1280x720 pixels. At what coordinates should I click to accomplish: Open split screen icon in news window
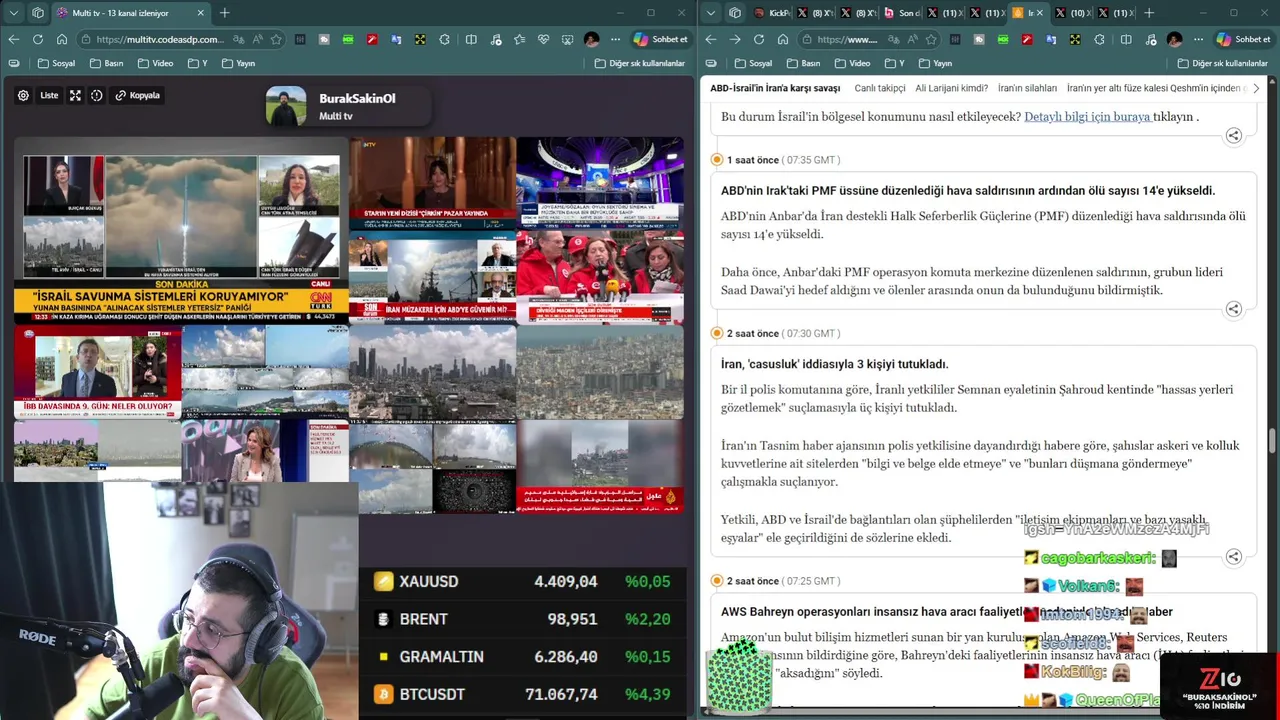tap(1126, 39)
